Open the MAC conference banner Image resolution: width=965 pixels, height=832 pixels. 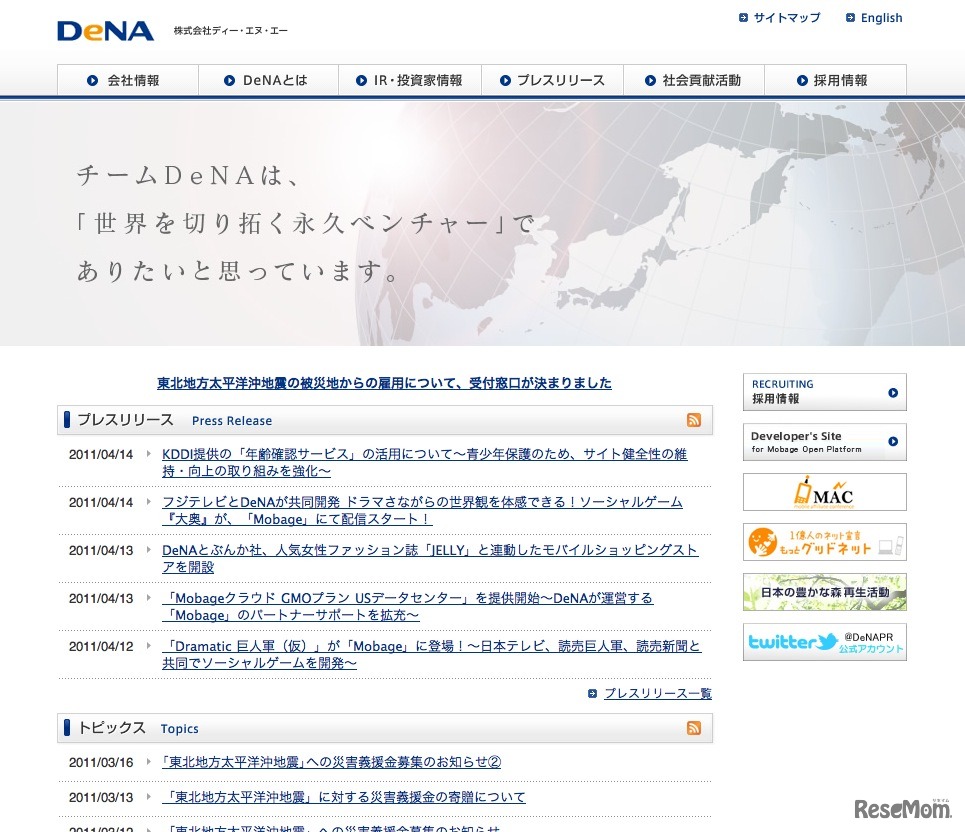point(824,492)
